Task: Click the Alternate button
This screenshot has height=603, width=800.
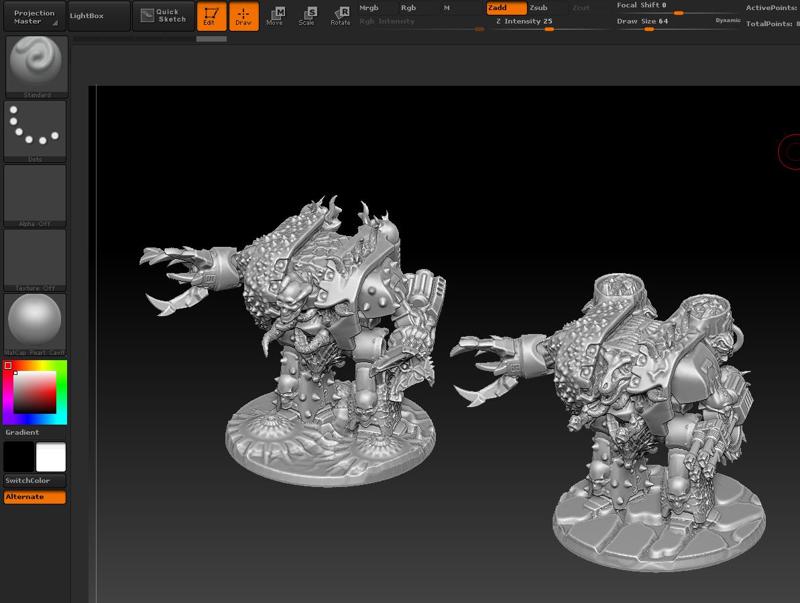Action: pyautogui.click(x=35, y=497)
